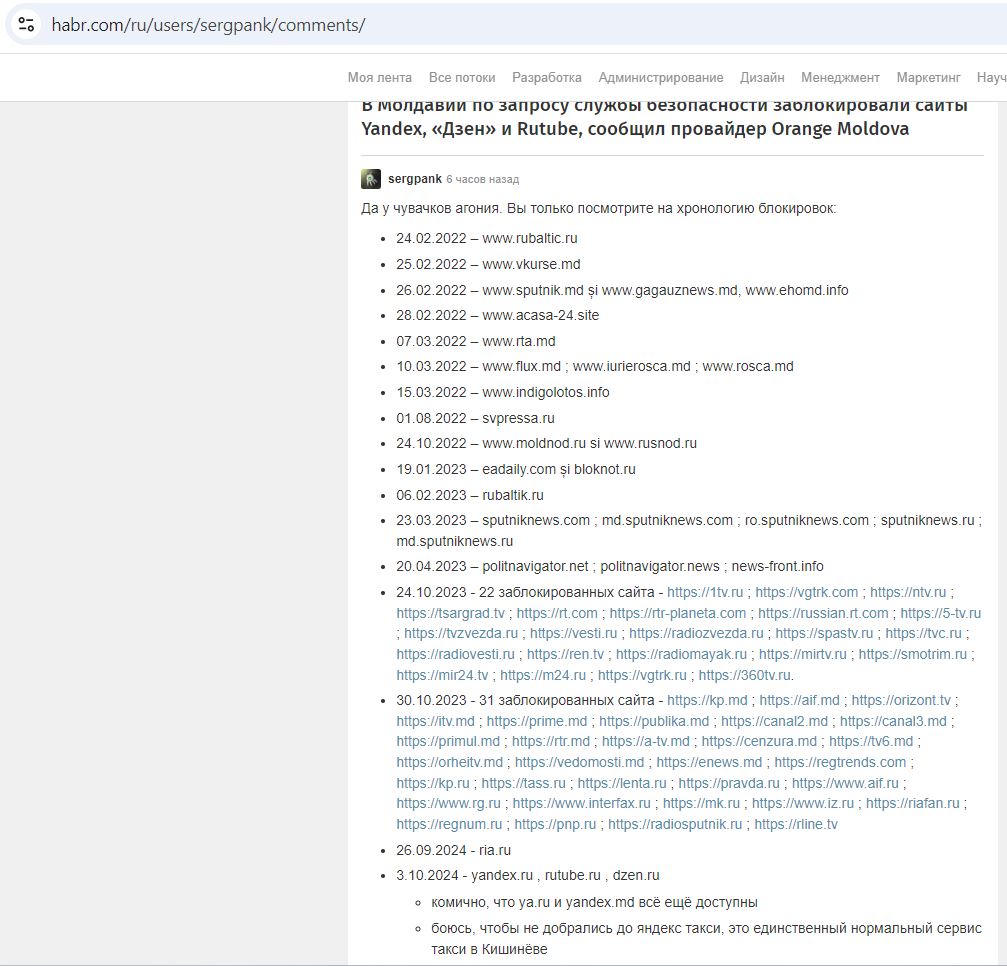Follow the https://primul.md link
The height and width of the screenshot is (966, 1007).
(448, 742)
